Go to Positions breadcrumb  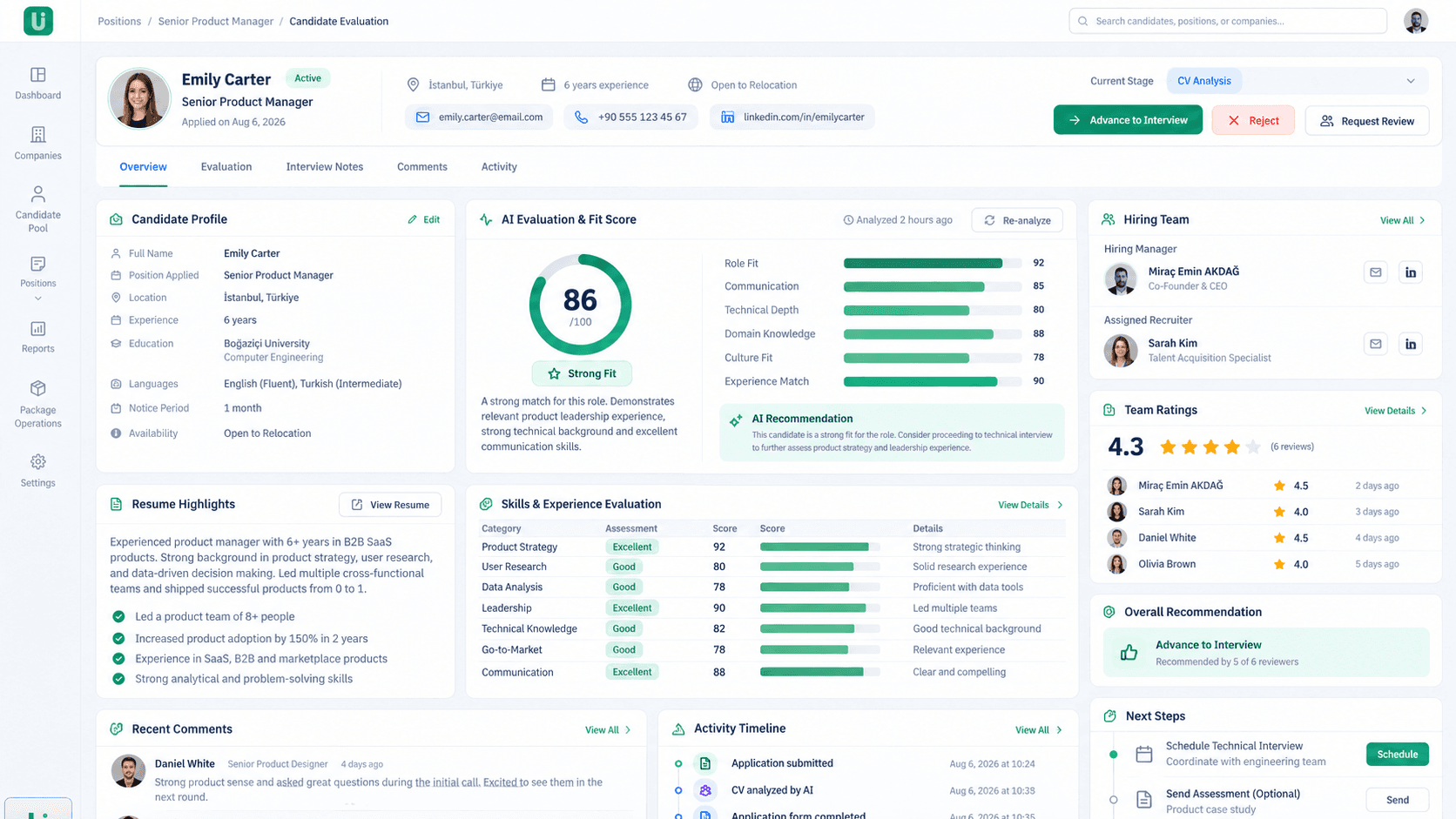119,21
